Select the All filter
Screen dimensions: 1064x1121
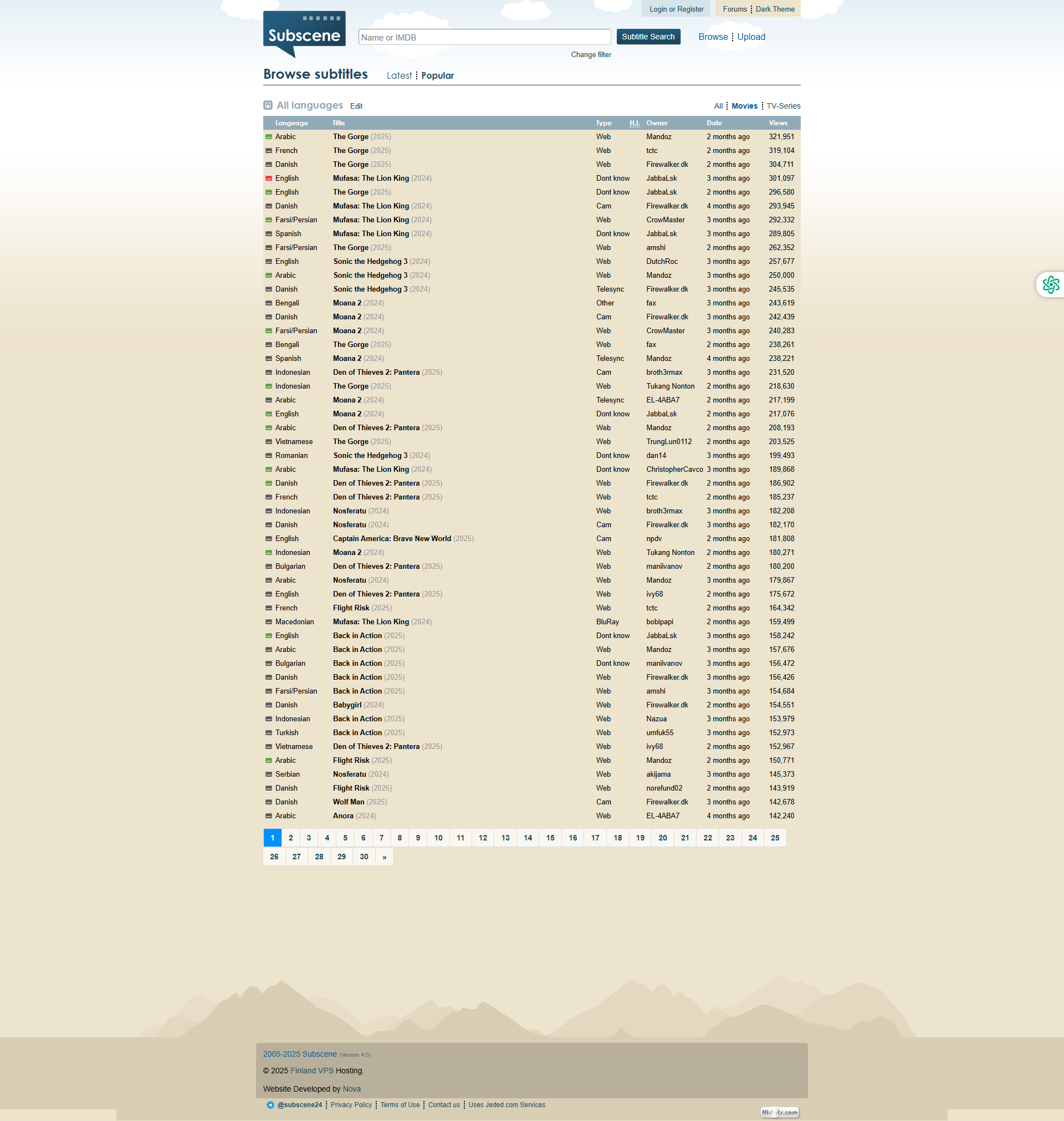(x=718, y=106)
